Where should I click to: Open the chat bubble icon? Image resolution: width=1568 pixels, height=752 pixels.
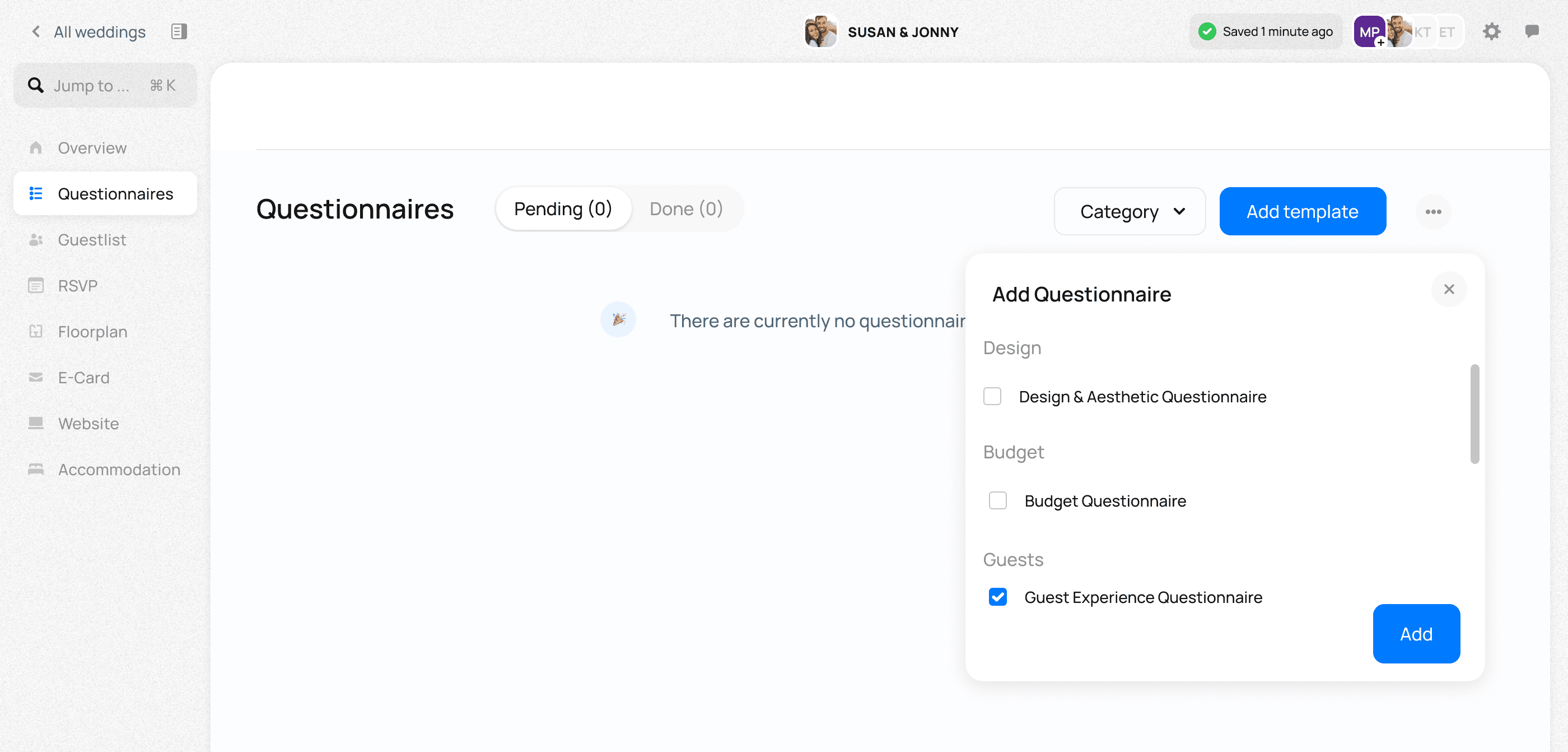(1532, 32)
